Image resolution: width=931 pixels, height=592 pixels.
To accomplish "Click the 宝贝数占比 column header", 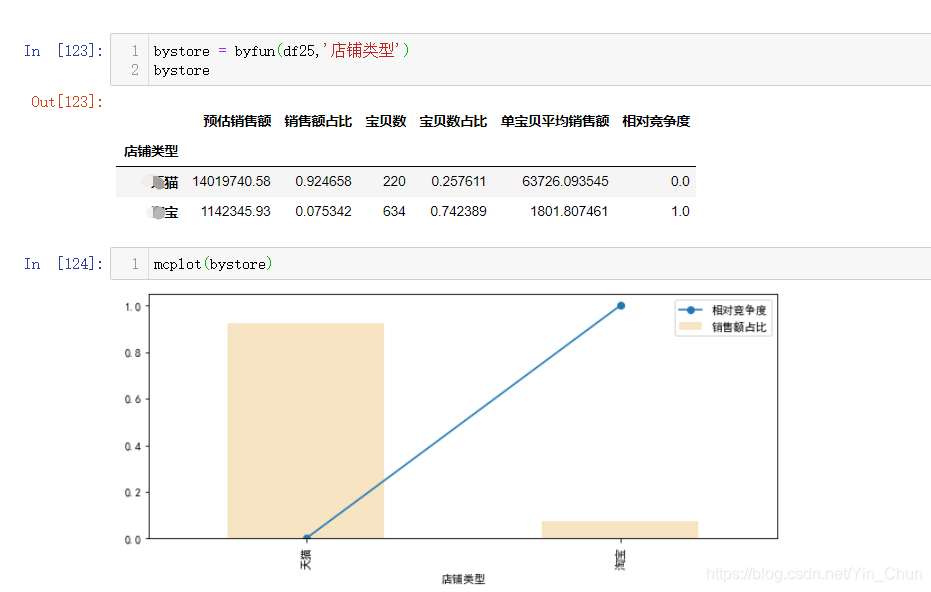I will [453, 121].
